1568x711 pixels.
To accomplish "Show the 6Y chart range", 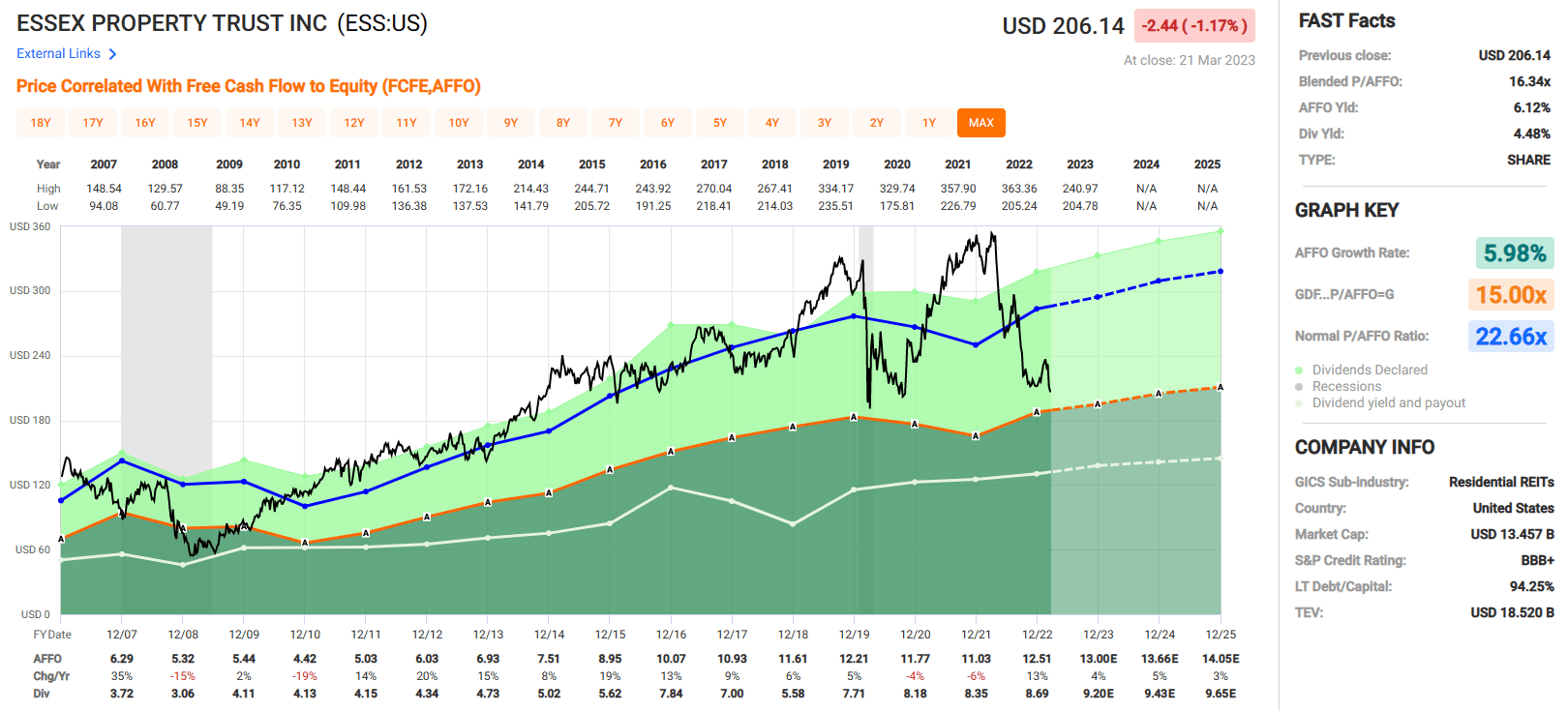I will tap(668, 123).
